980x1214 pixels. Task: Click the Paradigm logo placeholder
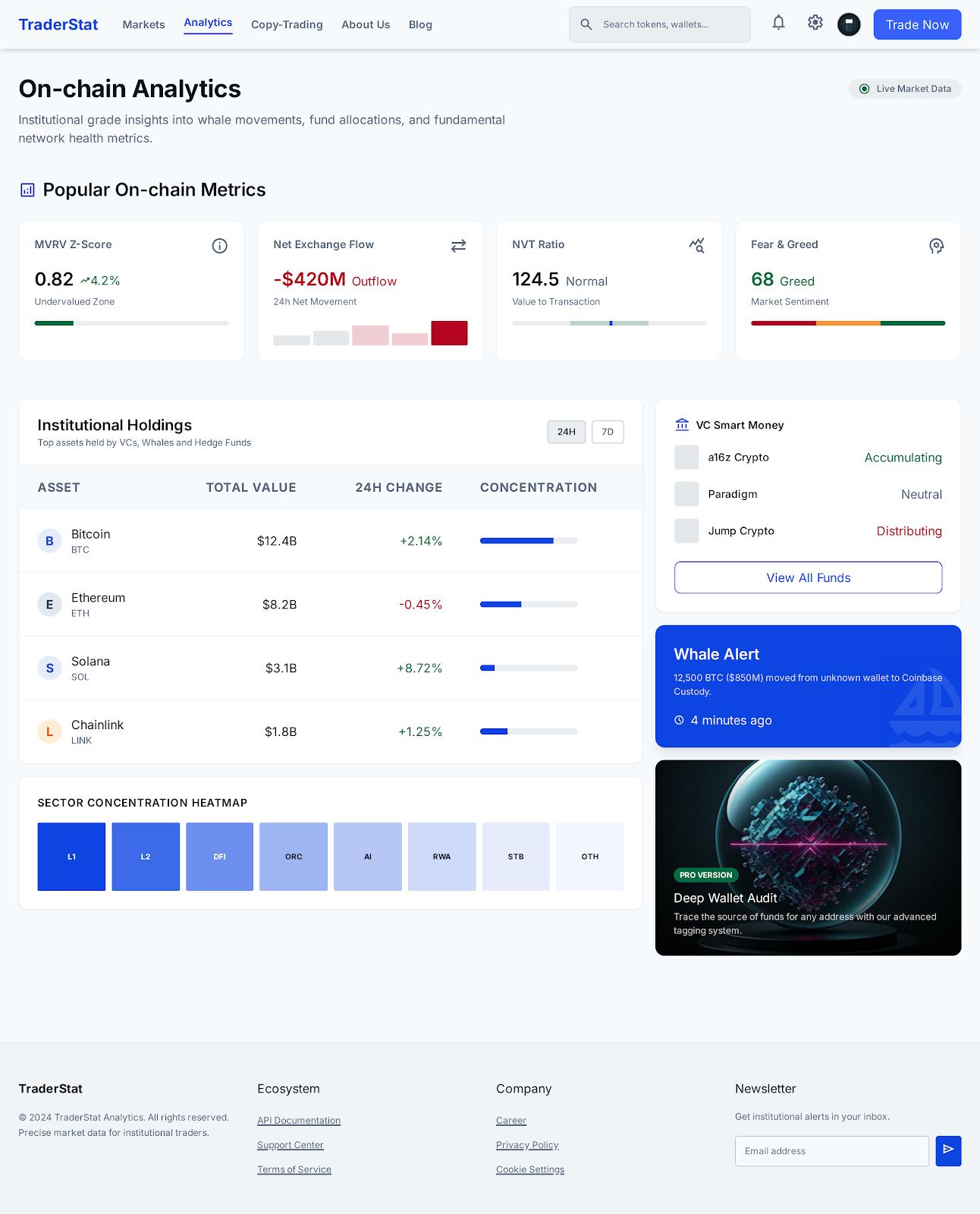tap(686, 494)
